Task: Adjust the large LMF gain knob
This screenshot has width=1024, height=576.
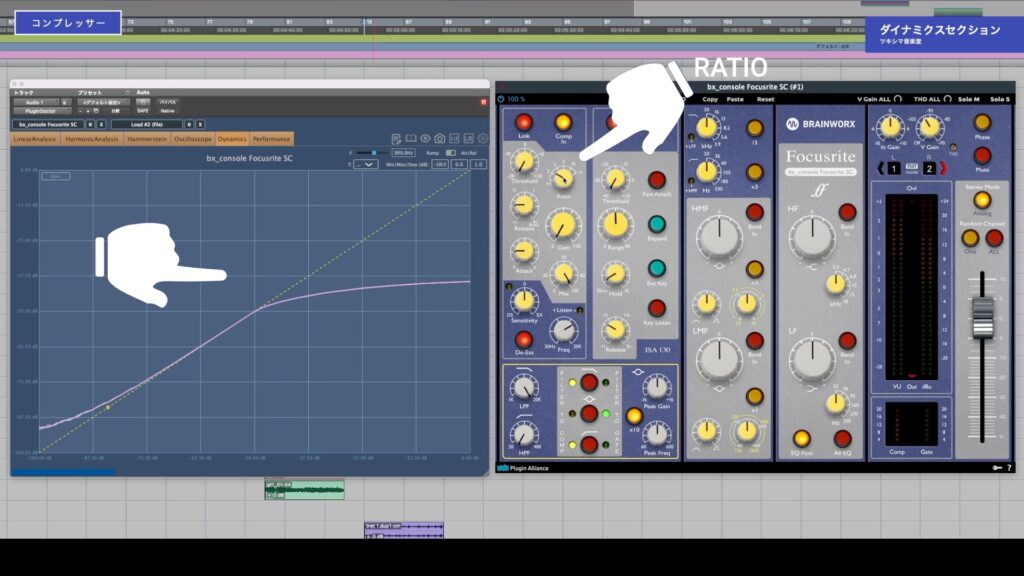Action: pyautogui.click(x=719, y=359)
